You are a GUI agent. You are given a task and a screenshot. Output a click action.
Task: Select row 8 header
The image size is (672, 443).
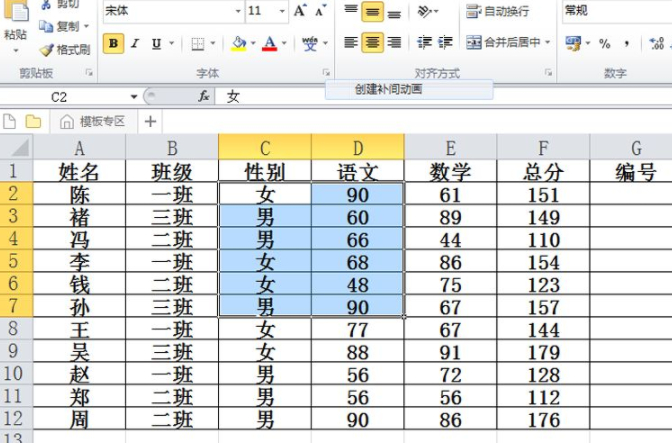point(16,329)
